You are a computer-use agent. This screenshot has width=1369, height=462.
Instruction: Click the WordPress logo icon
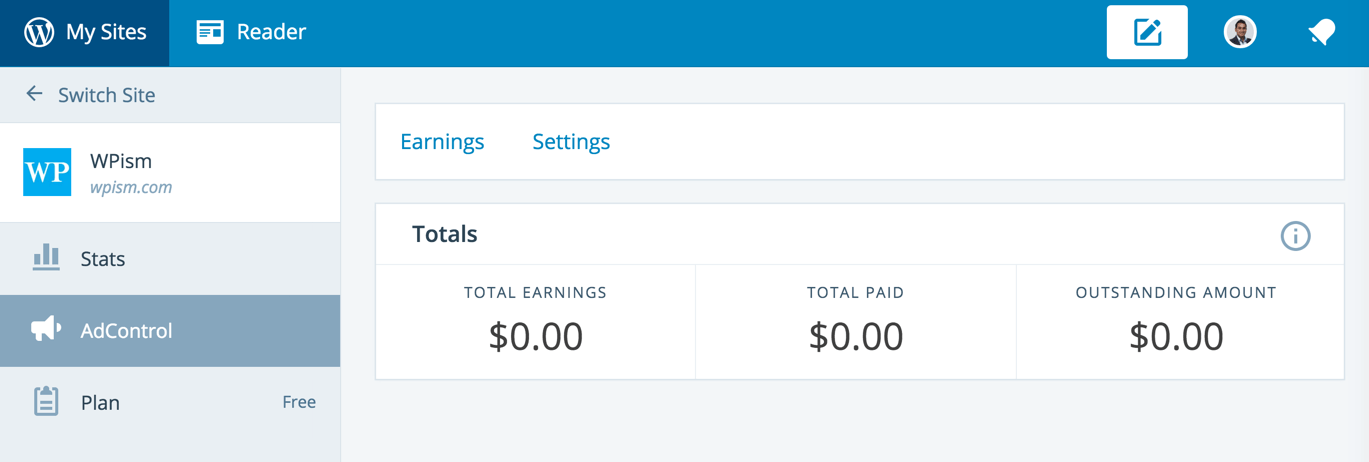(39, 32)
